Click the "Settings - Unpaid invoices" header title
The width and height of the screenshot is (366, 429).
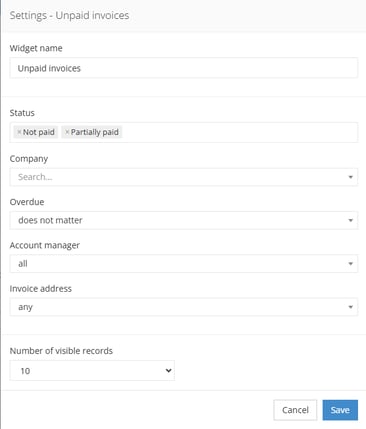(69, 15)
